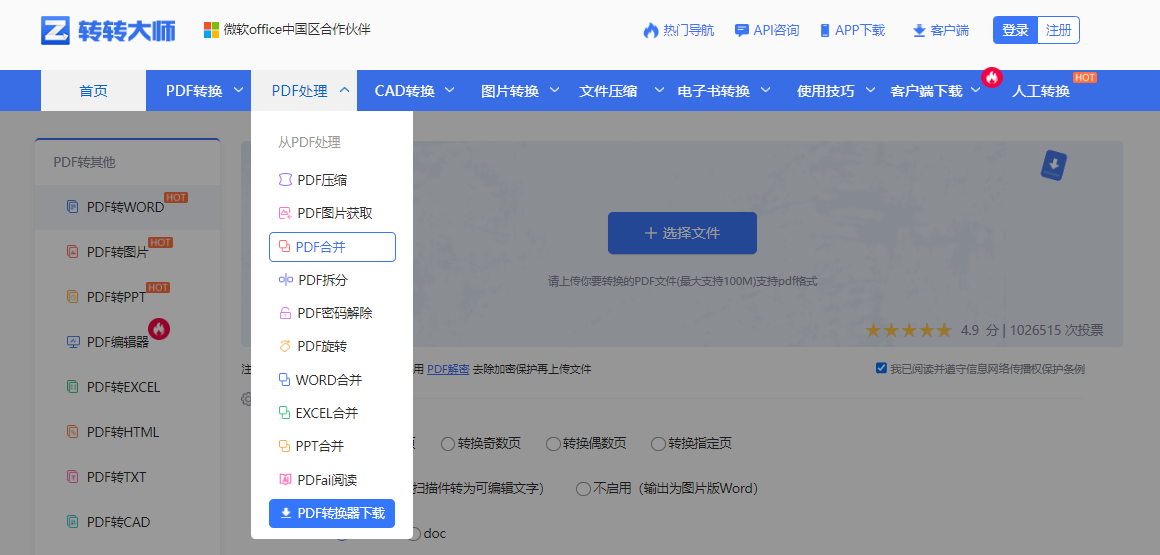Click the WORD合并 icon

pyautogui.click(x=284, y=380)
